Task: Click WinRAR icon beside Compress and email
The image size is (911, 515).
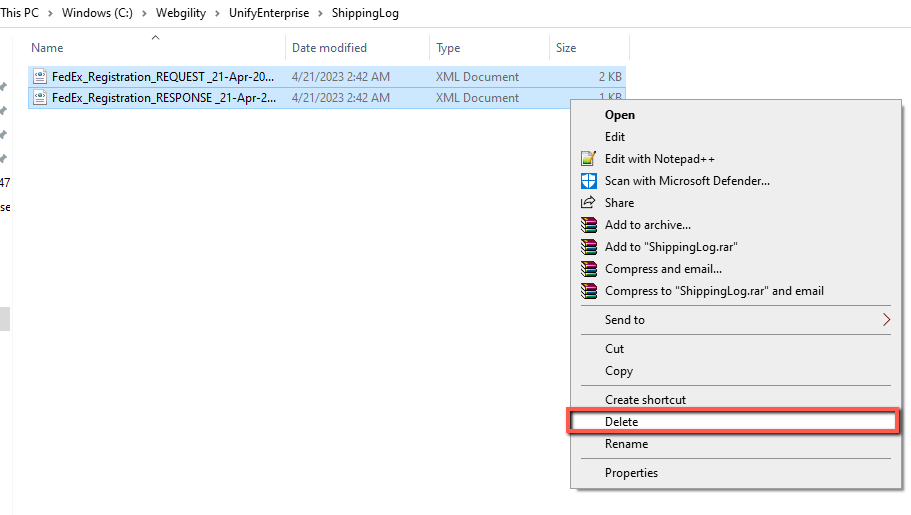Action: point(589,269)
